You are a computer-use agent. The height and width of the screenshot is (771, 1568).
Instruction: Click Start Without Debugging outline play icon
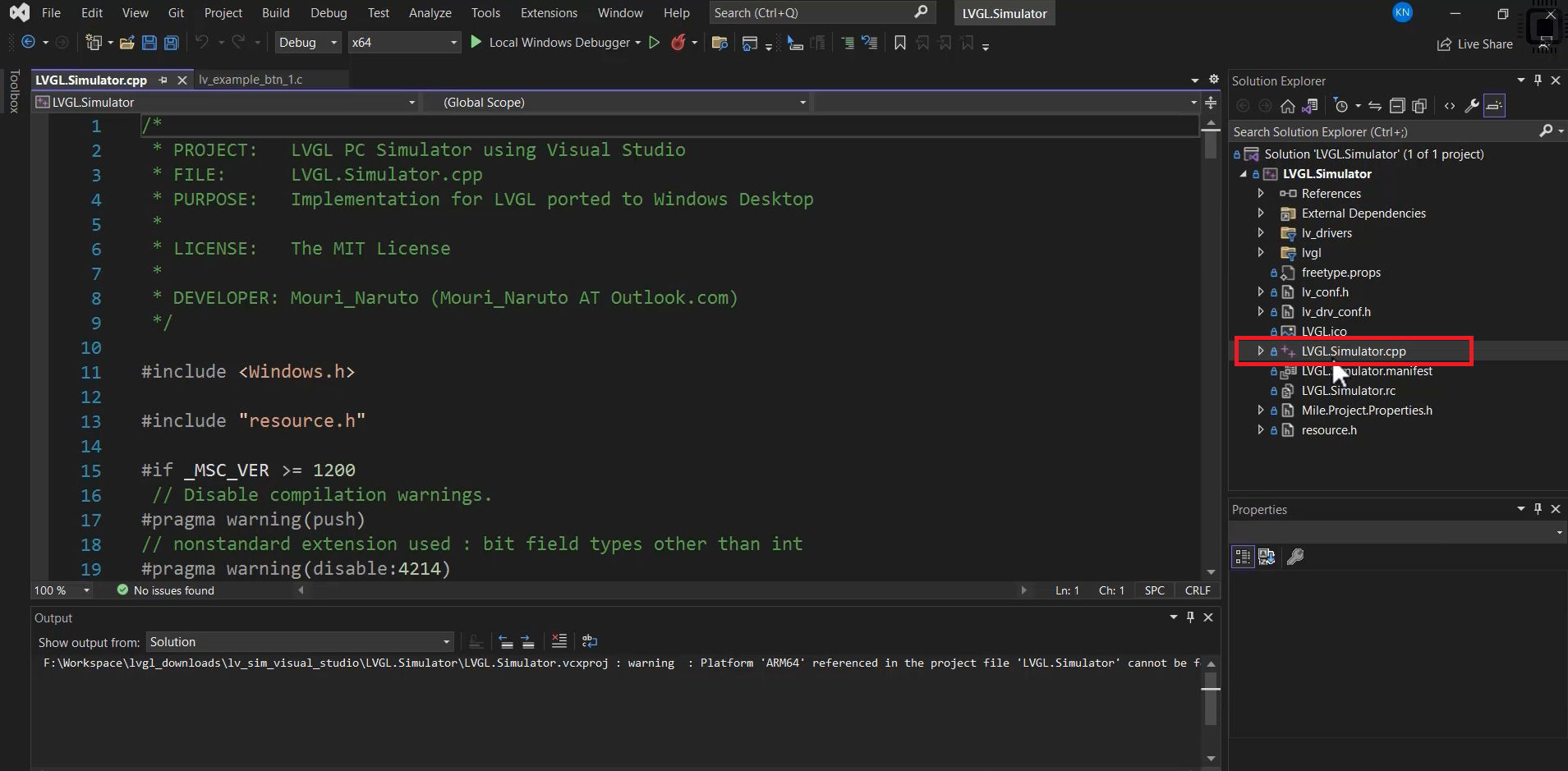pos(654,42)
